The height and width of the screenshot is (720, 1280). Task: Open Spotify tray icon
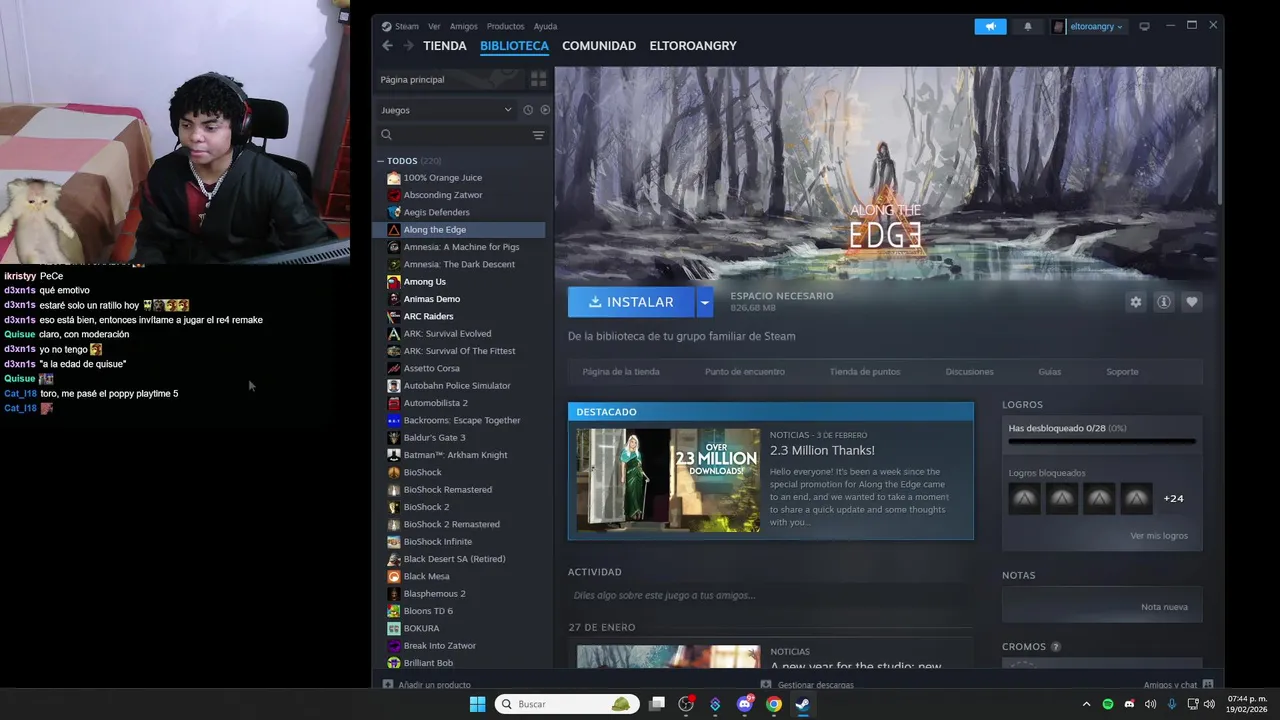coord(1107,704)
